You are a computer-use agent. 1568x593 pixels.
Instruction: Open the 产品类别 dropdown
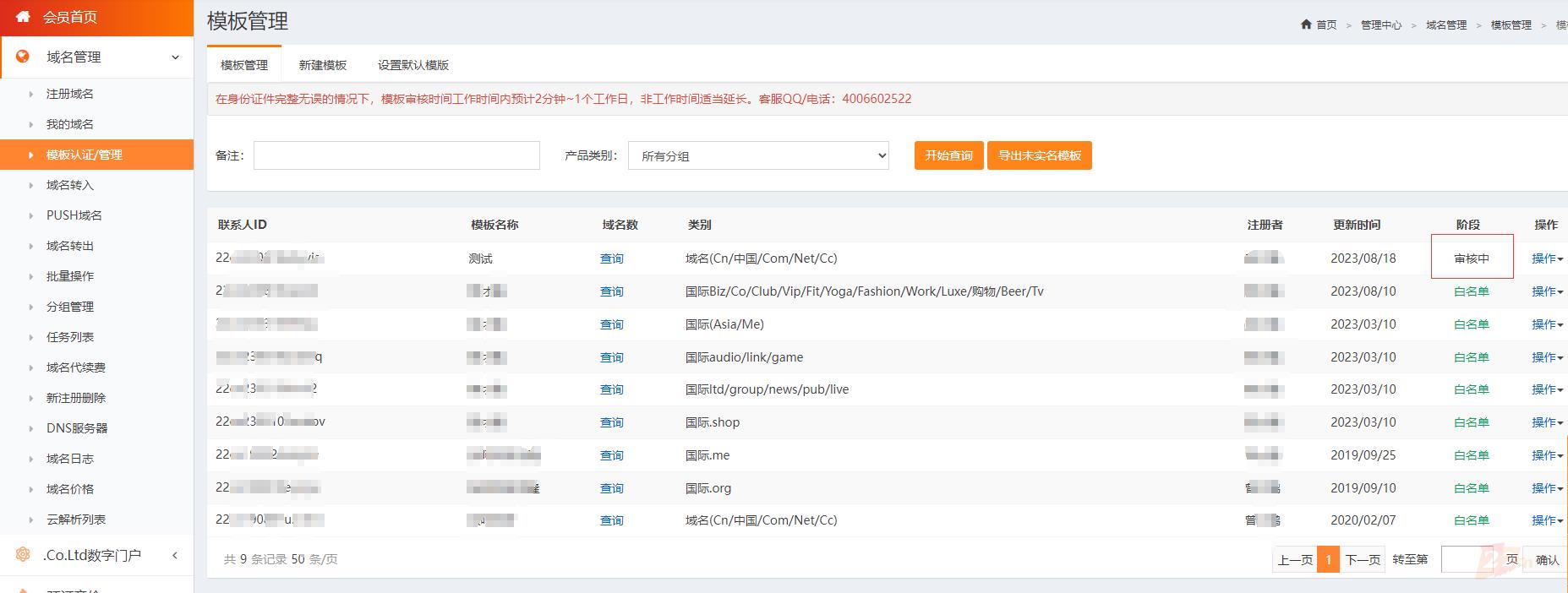[x=758, y=155]
